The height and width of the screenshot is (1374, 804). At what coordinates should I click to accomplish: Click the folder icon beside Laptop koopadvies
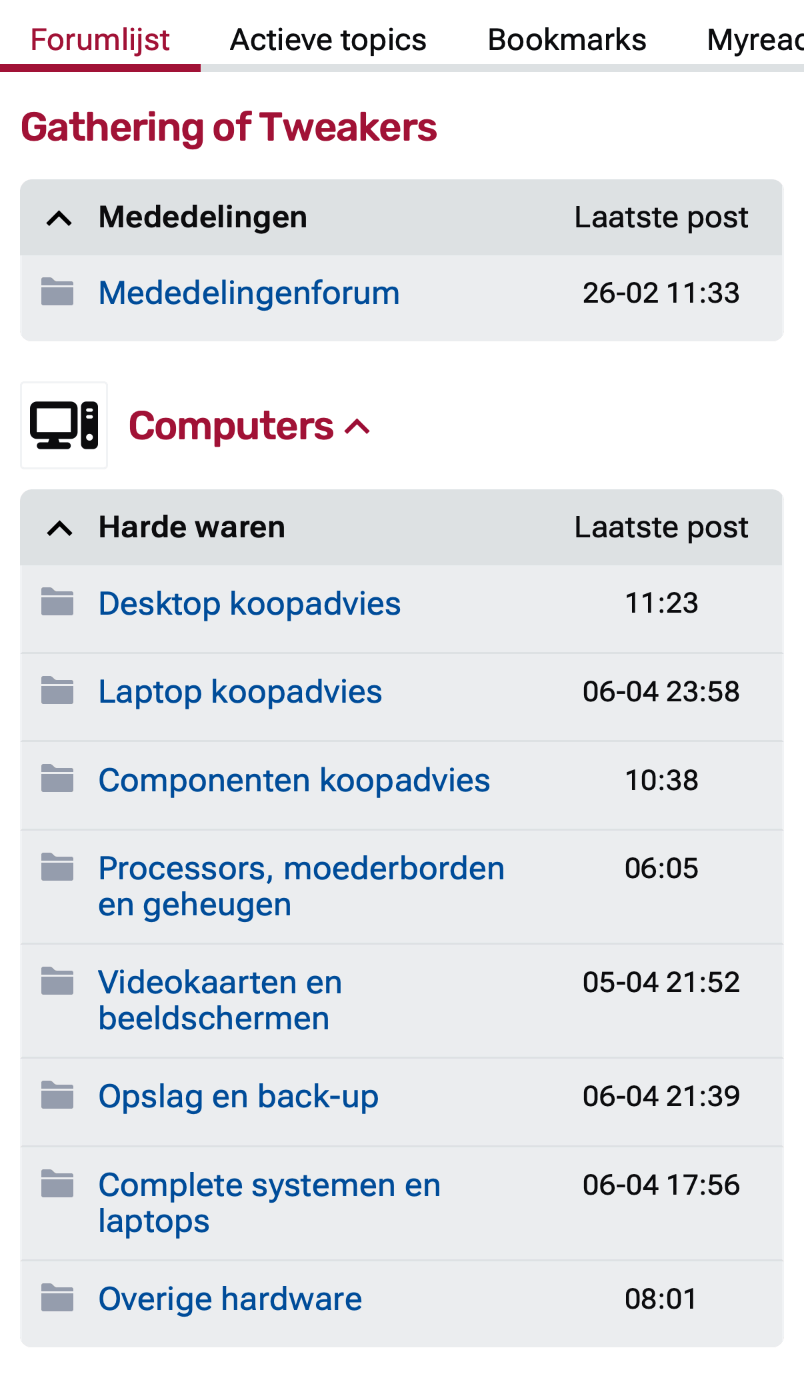(58, 690)
